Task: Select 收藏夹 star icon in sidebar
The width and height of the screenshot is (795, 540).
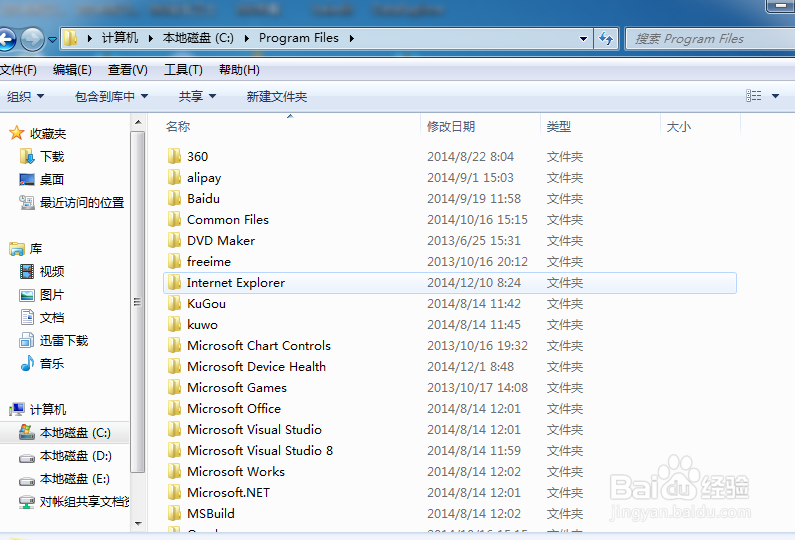Action: pos(17,133)
